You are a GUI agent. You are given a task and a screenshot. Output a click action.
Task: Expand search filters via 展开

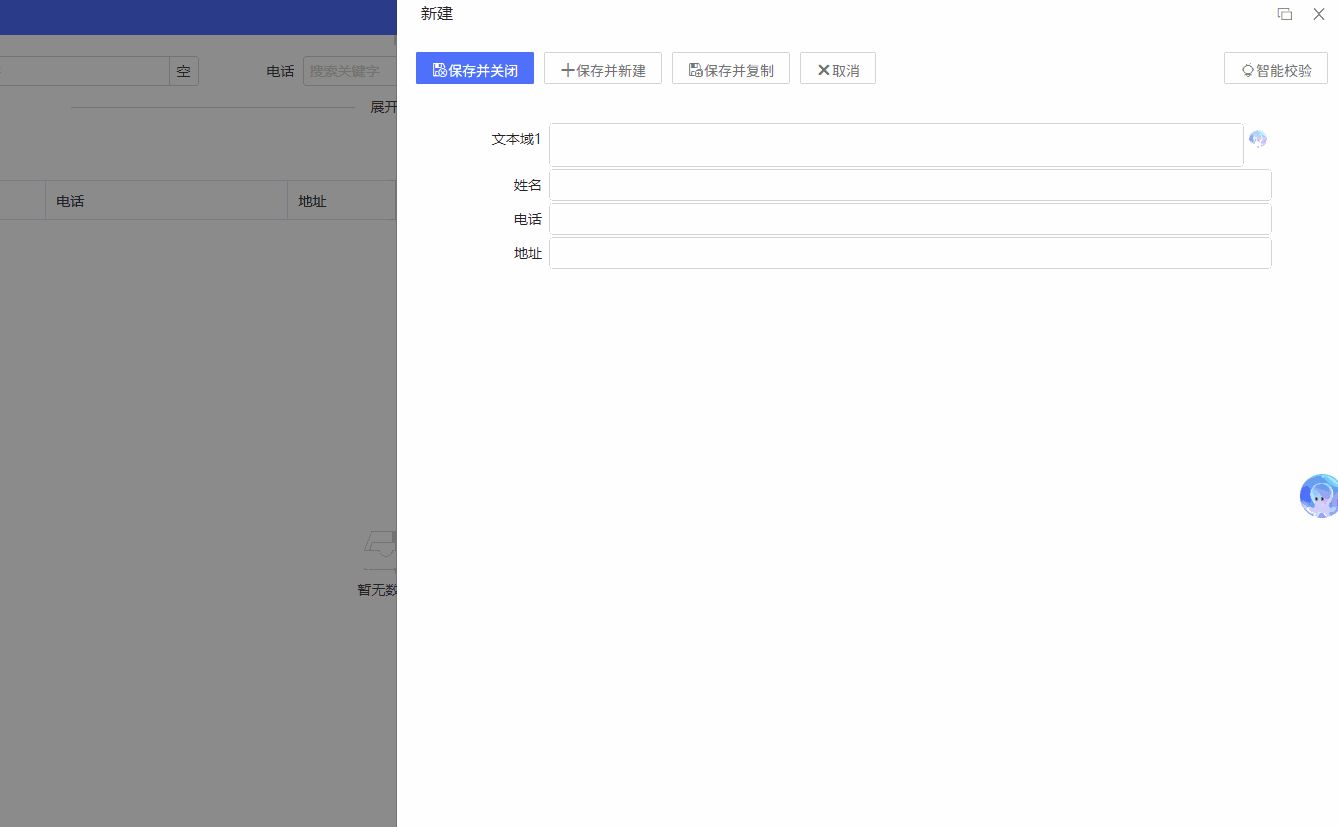click(x=384, y=107)
